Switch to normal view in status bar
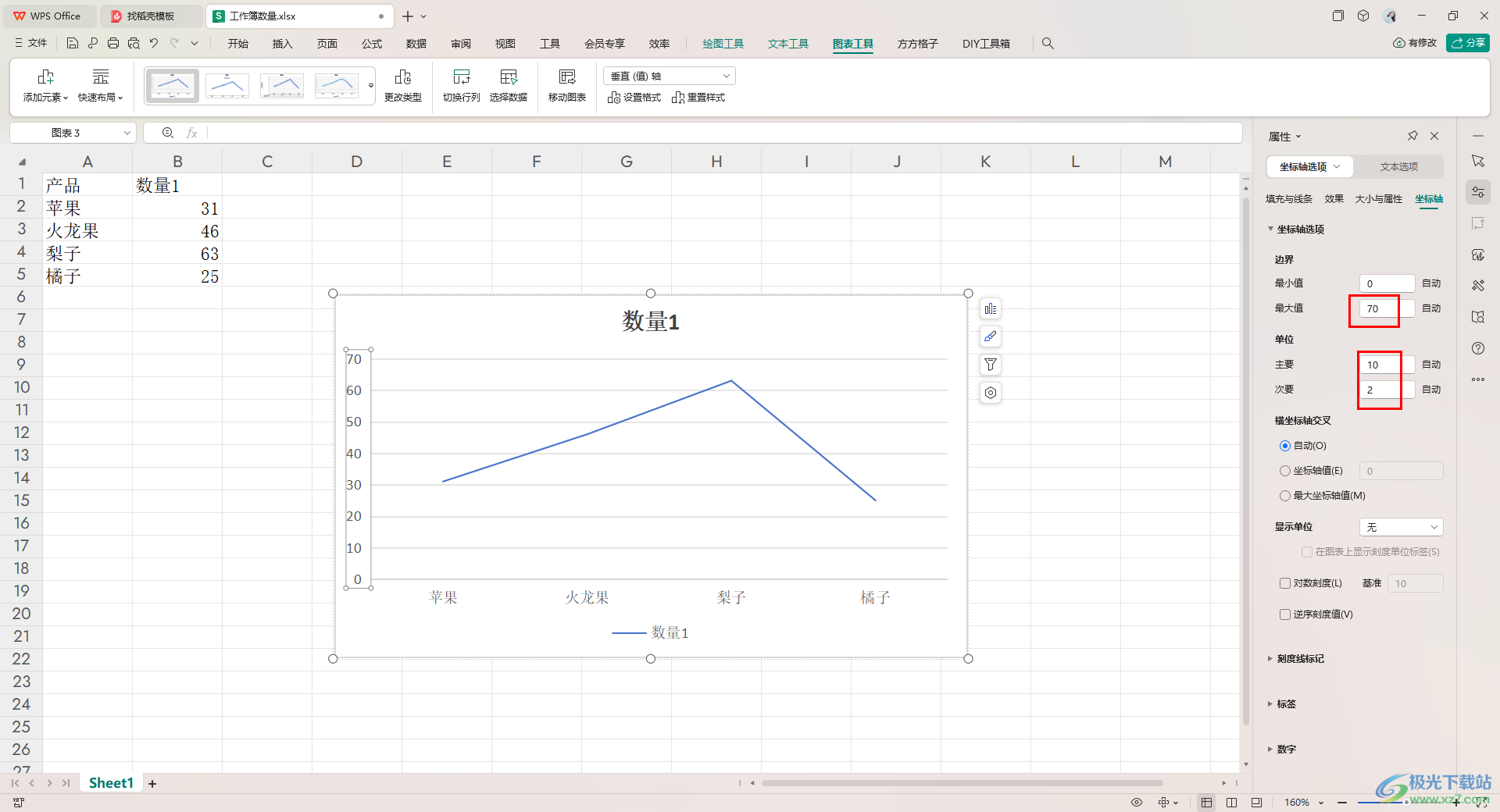The height and width of the screenshot is (812, 1500). (x=1207, y=803)
